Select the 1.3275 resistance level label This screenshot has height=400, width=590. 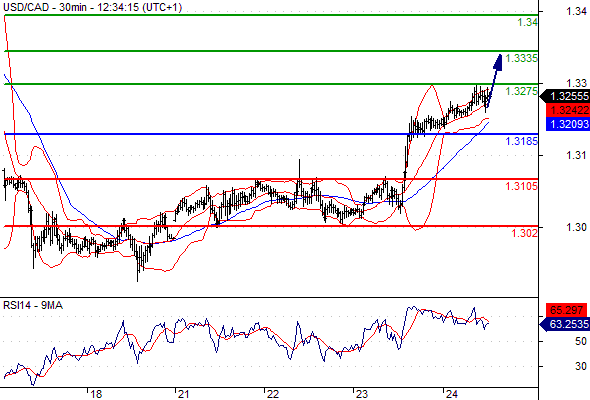tap(522, 91)
